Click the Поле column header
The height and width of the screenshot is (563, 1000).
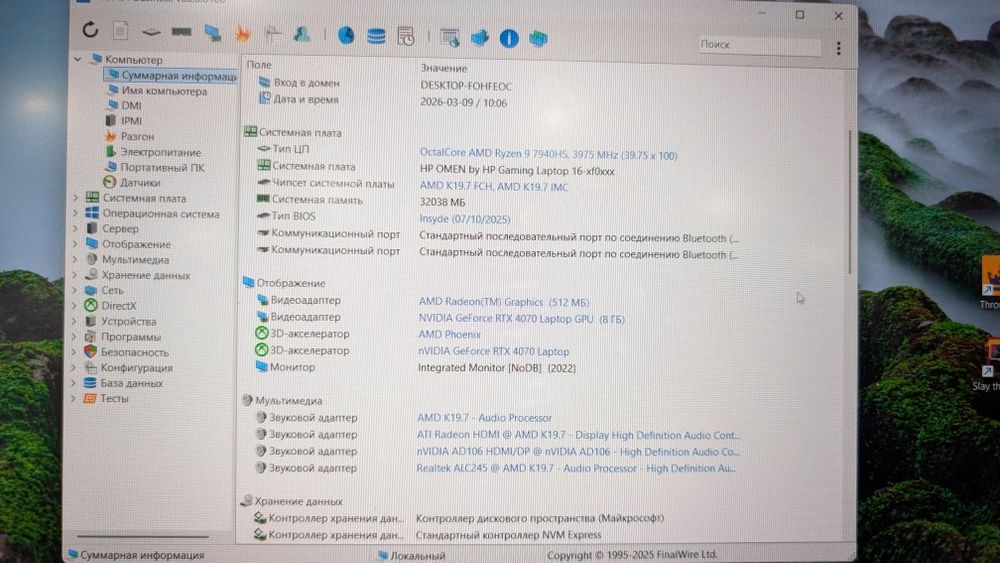(259, 64)
